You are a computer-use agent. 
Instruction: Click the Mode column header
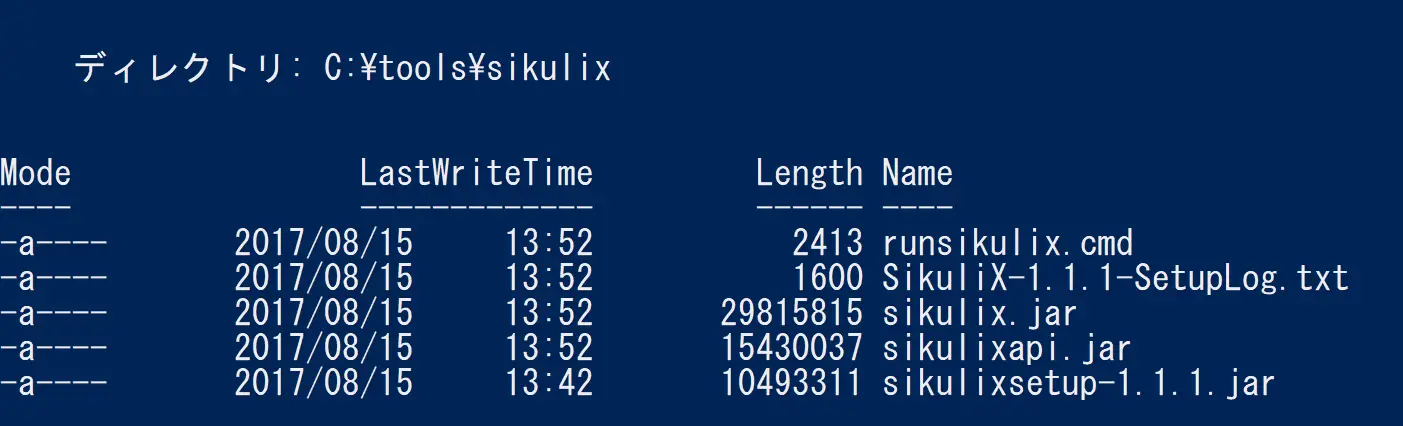click(35, 173)
